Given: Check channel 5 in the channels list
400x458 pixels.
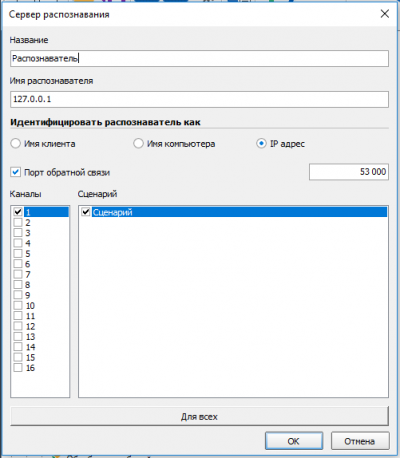Looking at the screenshot, I should pos(18,254).
